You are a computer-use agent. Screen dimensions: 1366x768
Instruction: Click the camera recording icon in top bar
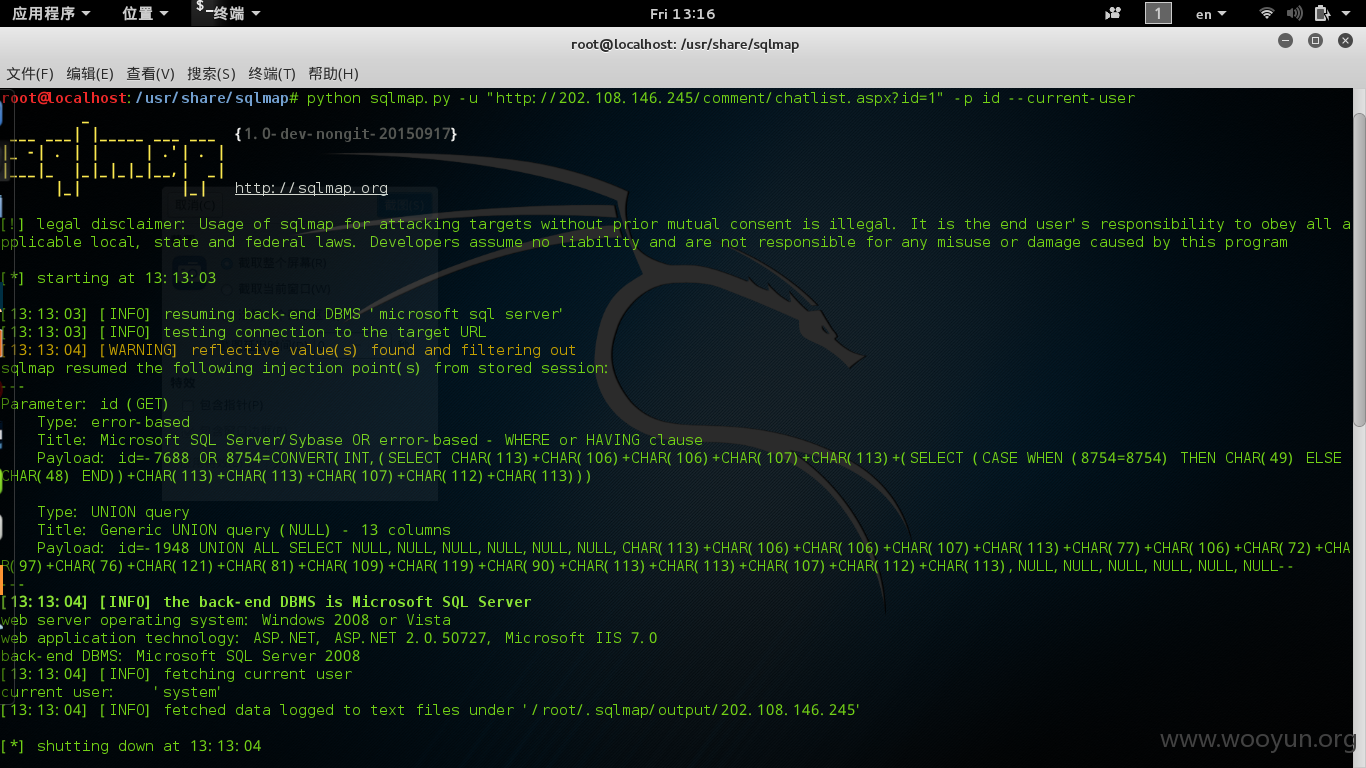[x=1113, y=14]
